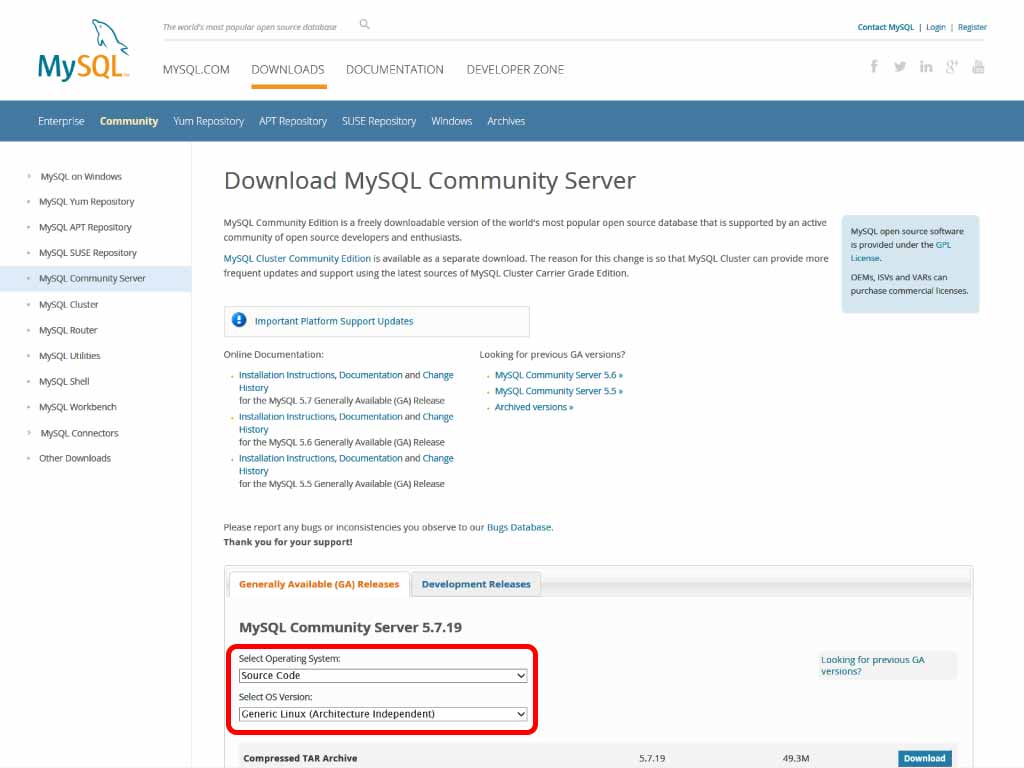This screenshot has width=1024, height=768.
Task: Open Archived versions link
Action: point(534,407)
